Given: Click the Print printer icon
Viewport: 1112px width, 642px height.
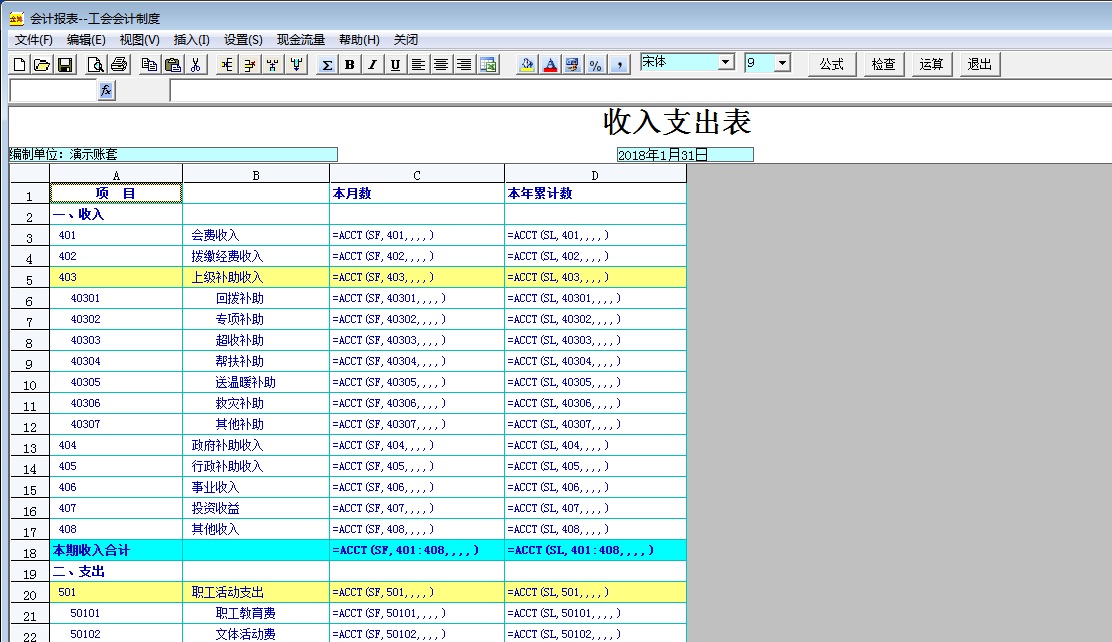Looking at the screenshot, I should pos(119,65).
